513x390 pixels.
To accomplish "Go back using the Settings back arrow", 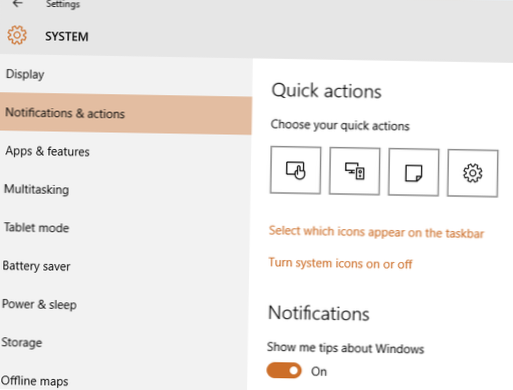I will (x=17, y=4).
